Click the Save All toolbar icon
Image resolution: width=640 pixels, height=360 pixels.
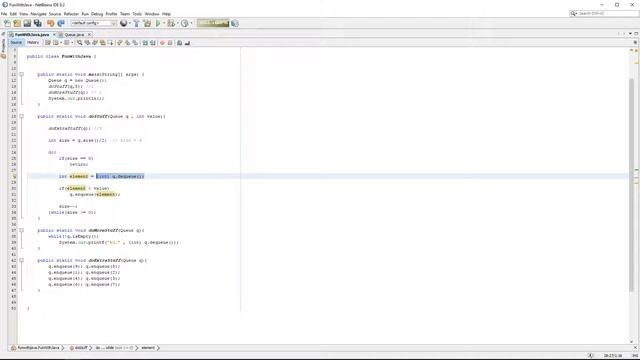click(x=38, y=24)
